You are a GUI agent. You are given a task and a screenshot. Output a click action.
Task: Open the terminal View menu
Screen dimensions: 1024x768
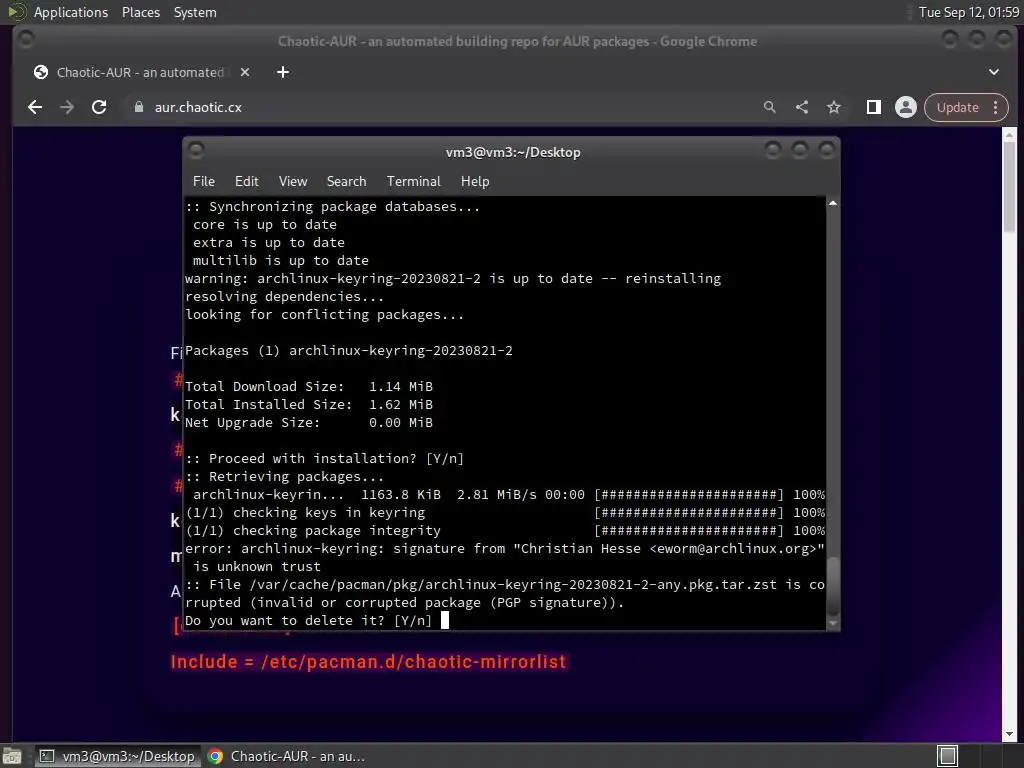pos(293,181)
